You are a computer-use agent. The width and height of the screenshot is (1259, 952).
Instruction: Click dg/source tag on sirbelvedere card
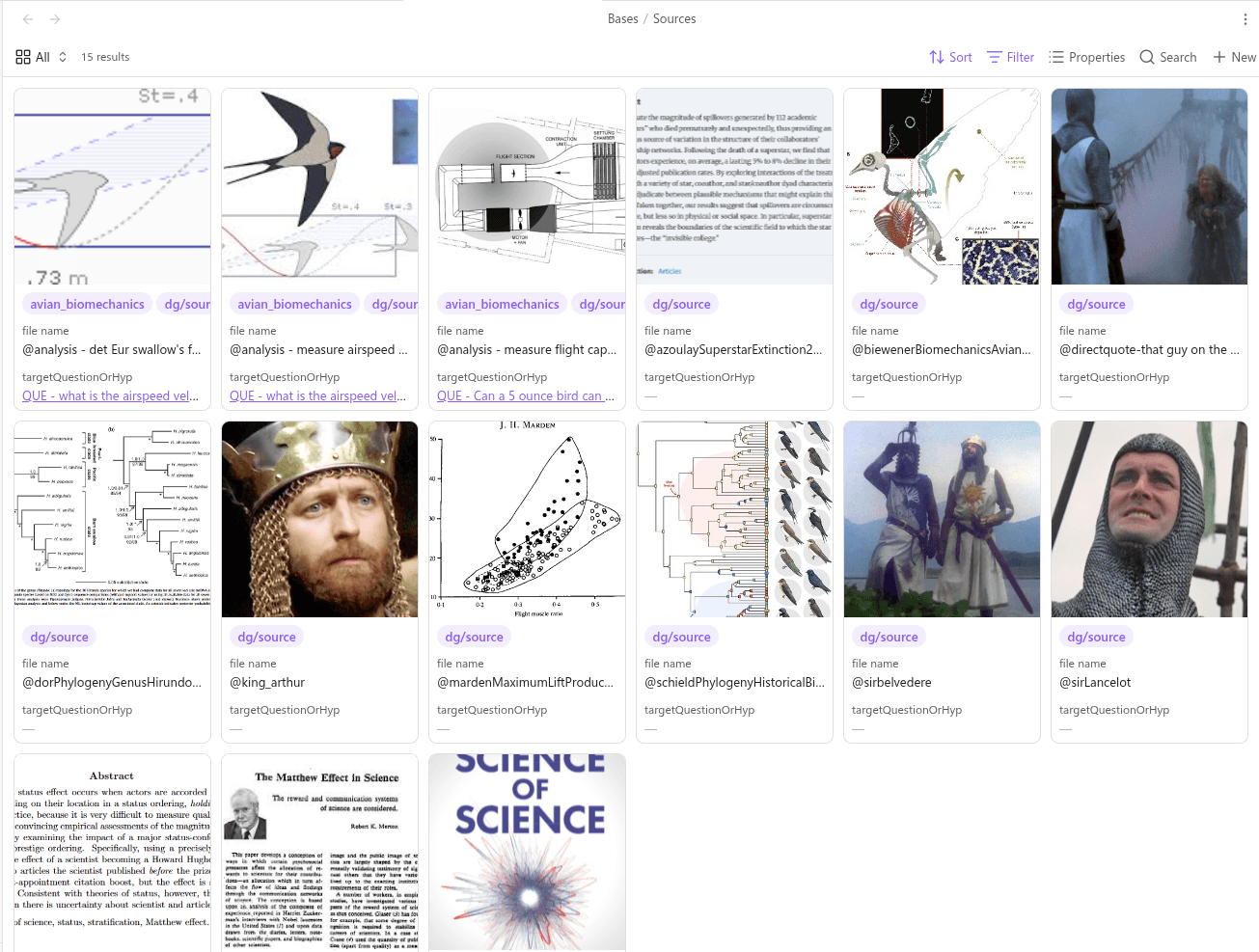[889, 637]
